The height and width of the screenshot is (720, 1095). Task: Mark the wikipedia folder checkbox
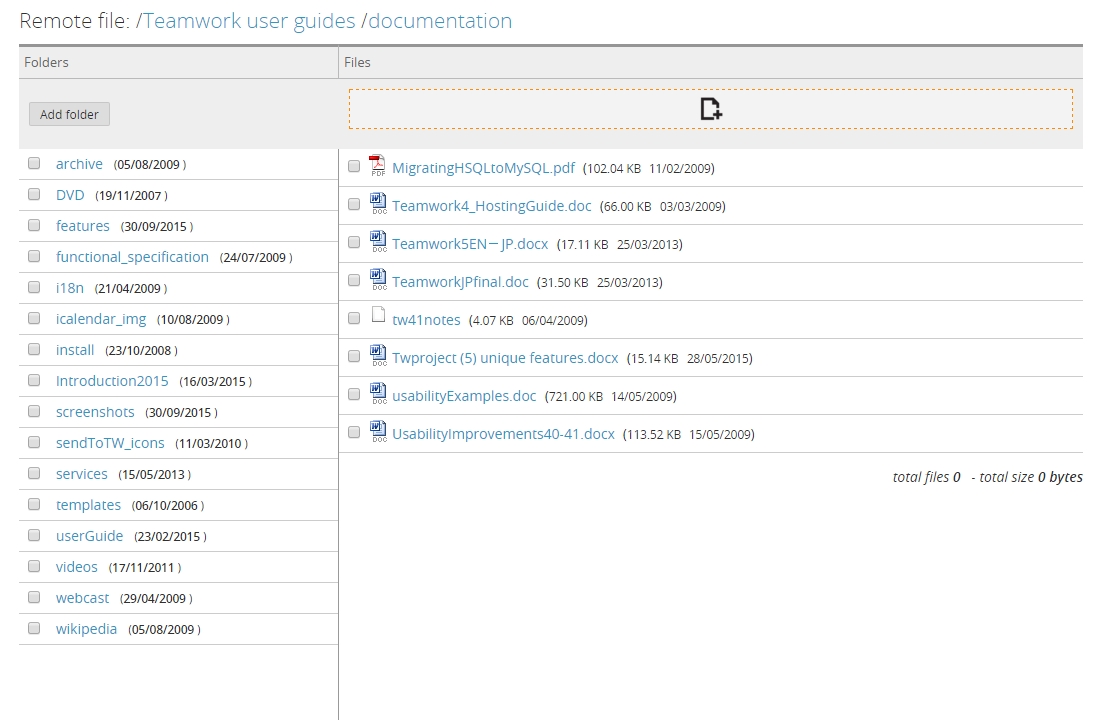coord(34,628)
